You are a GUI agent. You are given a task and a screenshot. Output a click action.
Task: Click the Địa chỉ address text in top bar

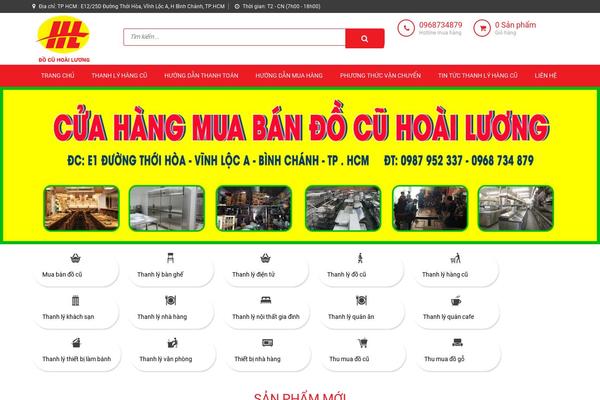pyautogui.click(x=132, y=7)
